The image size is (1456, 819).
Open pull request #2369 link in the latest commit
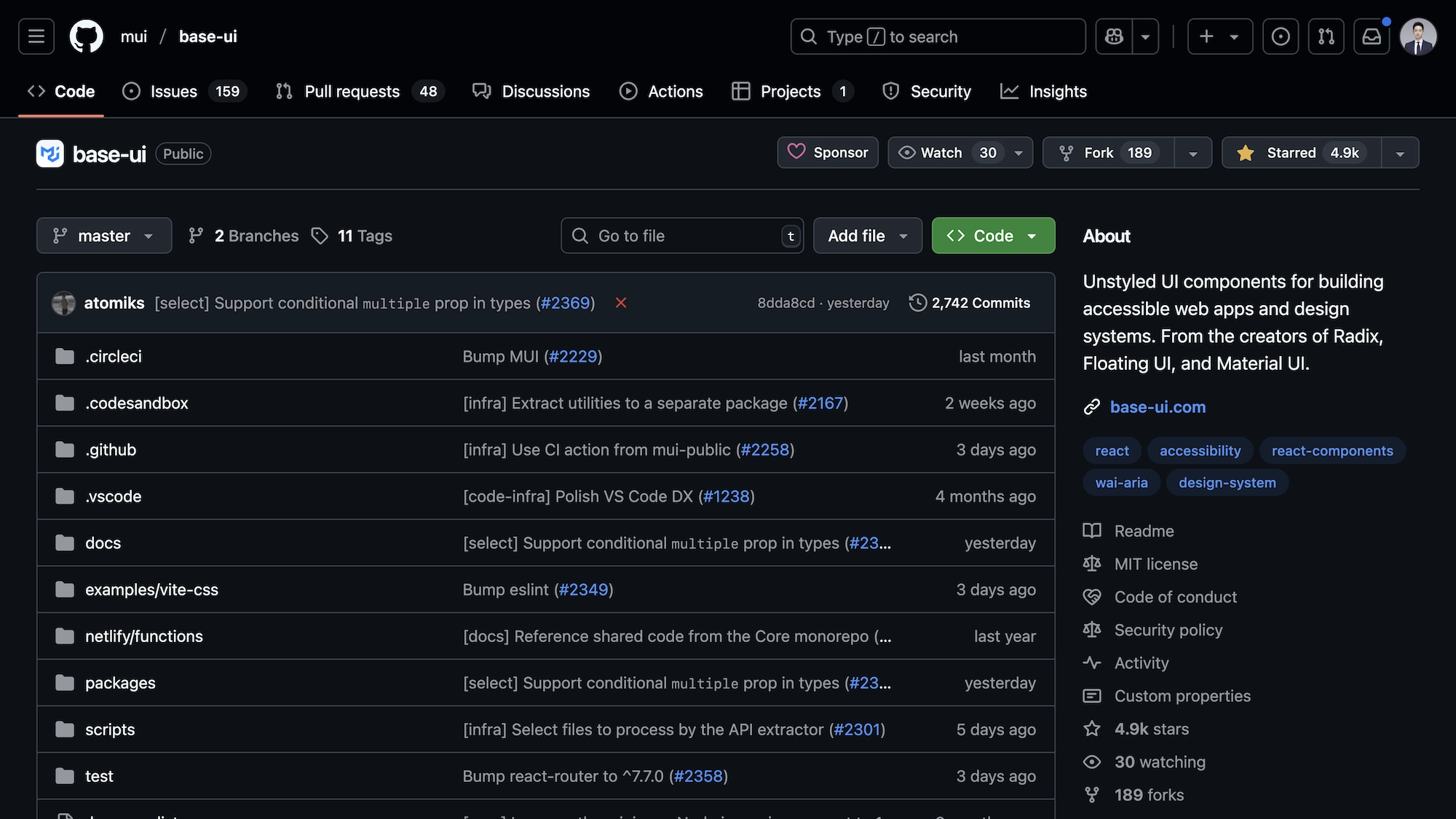pyautogui.click(x=566, y=303)
